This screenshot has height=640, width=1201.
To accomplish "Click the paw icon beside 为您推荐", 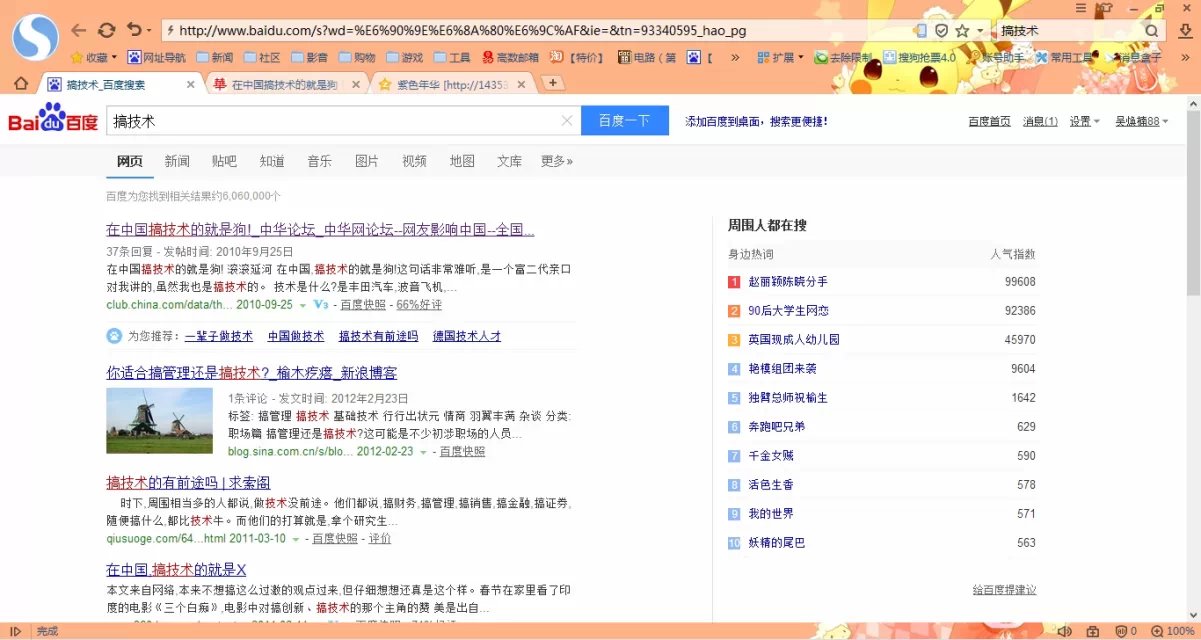I will pos(115,336).
